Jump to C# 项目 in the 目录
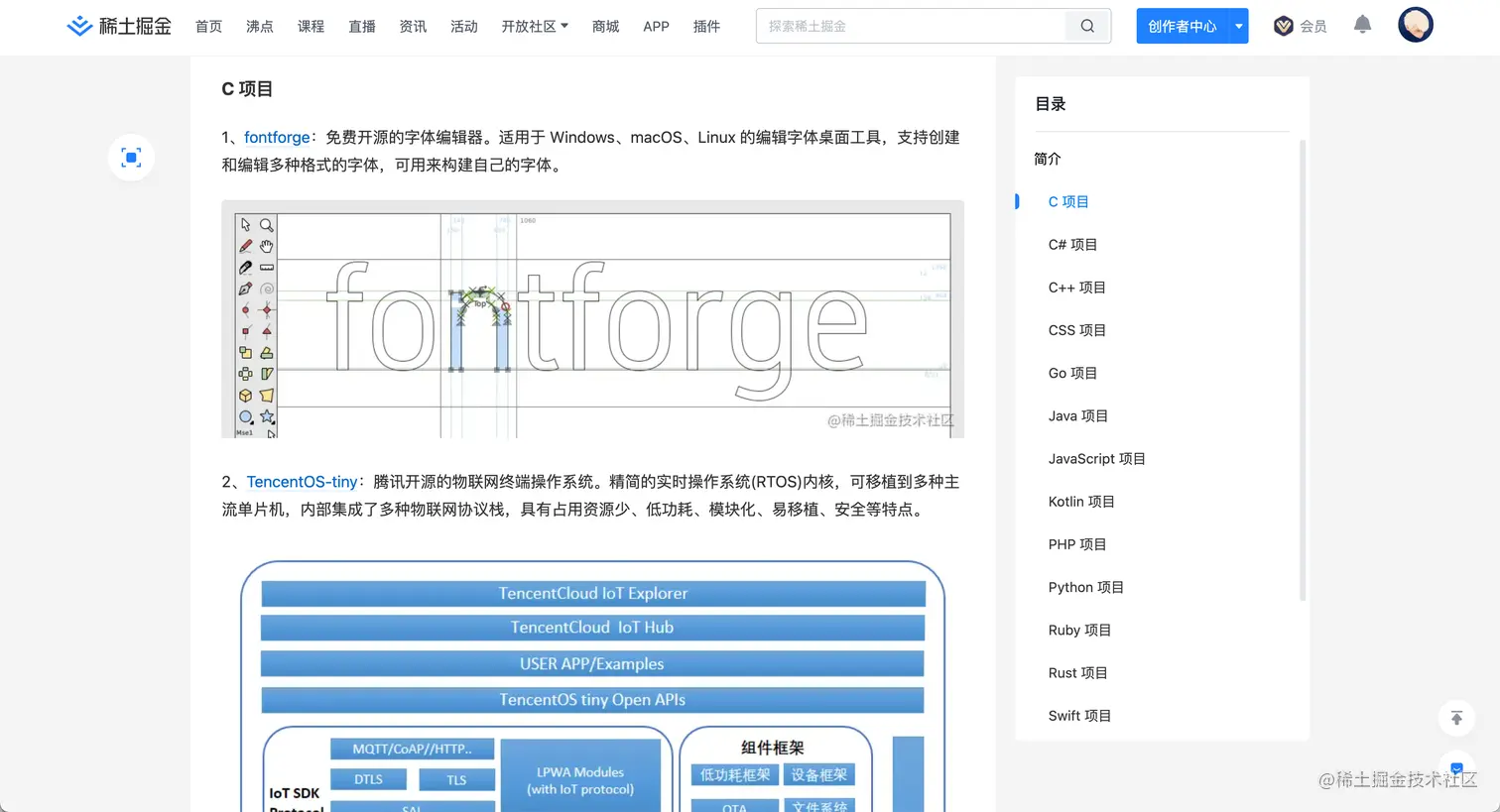The width and height of the screenshot is (1500, 812). (1072, 244)
